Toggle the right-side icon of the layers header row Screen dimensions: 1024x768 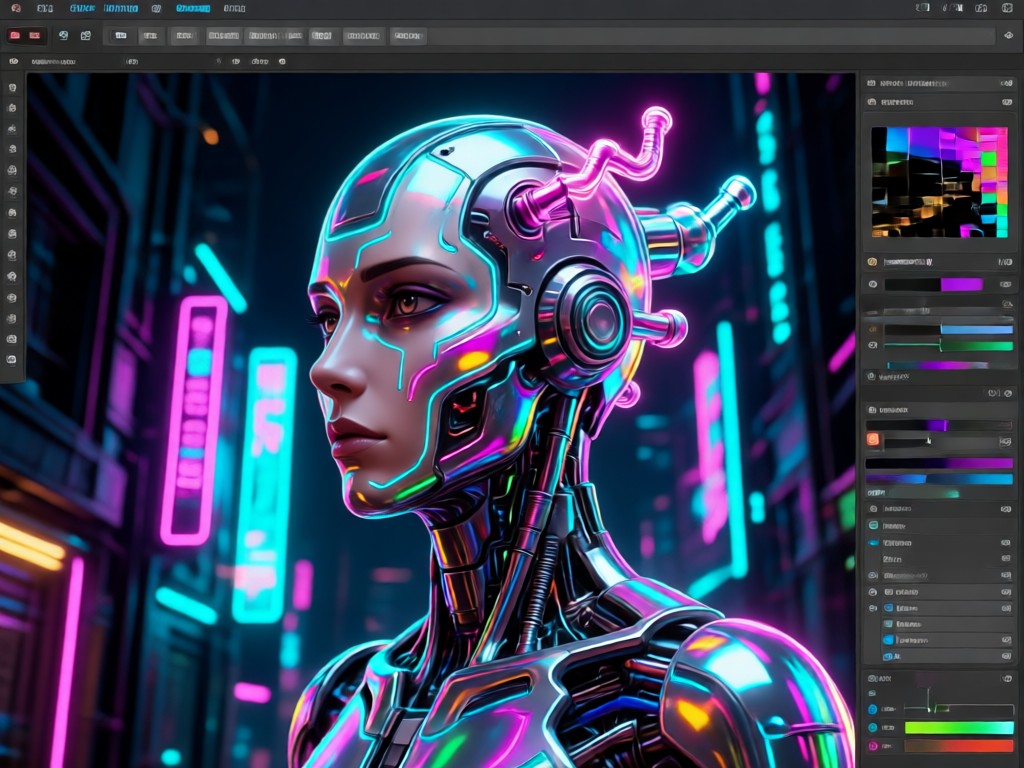[1006, 509]
